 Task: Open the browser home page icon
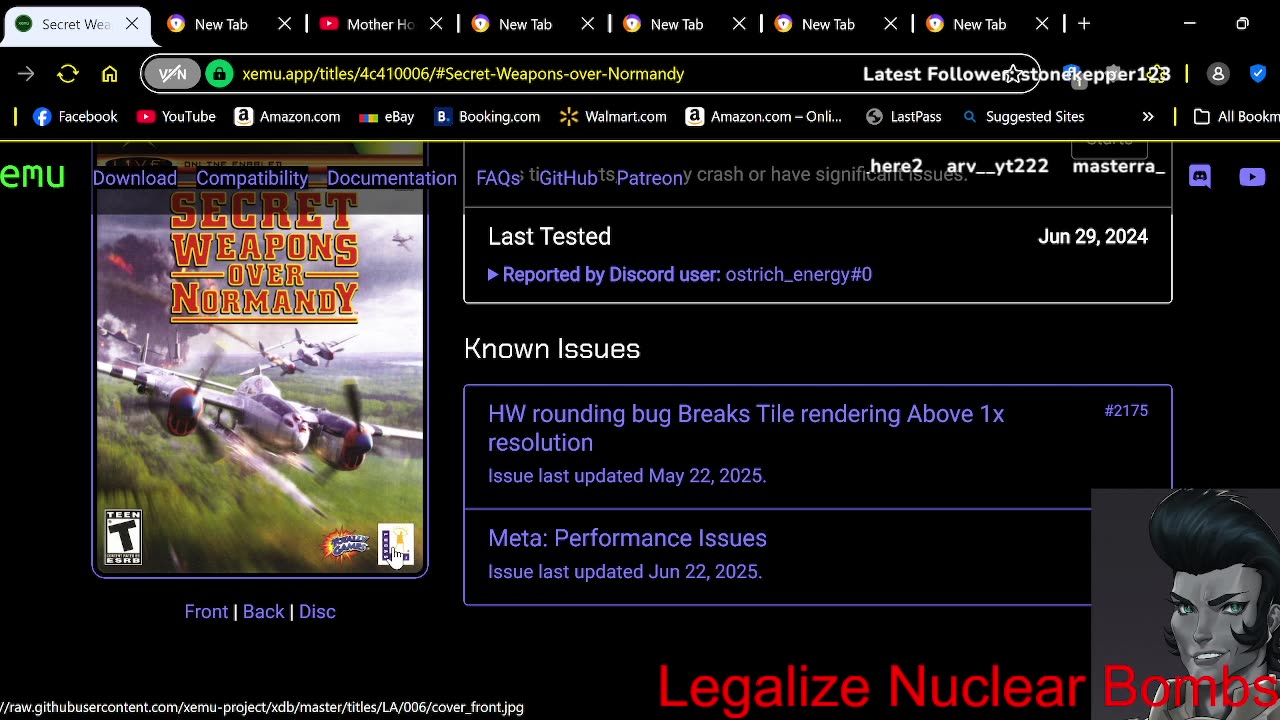pyautogui.click(x=110, y=74)
